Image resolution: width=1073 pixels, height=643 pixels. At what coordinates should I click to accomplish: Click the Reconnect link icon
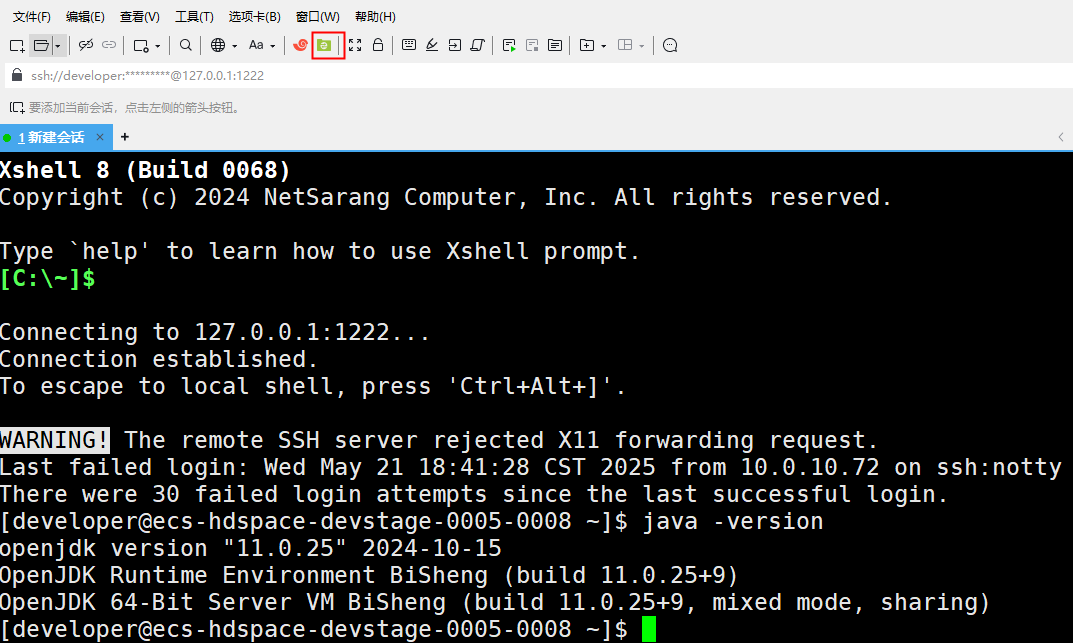coord(109,45)
